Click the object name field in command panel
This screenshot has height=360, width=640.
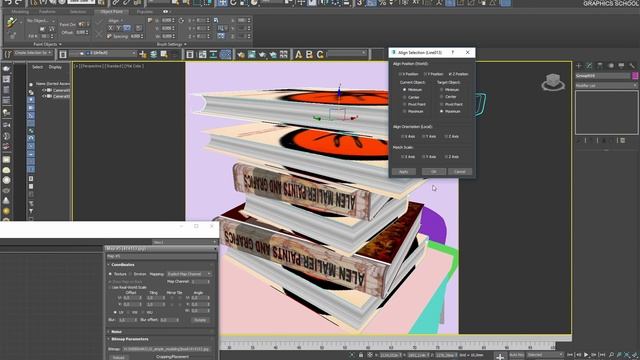pyautogui.click(x=603, y=76)
